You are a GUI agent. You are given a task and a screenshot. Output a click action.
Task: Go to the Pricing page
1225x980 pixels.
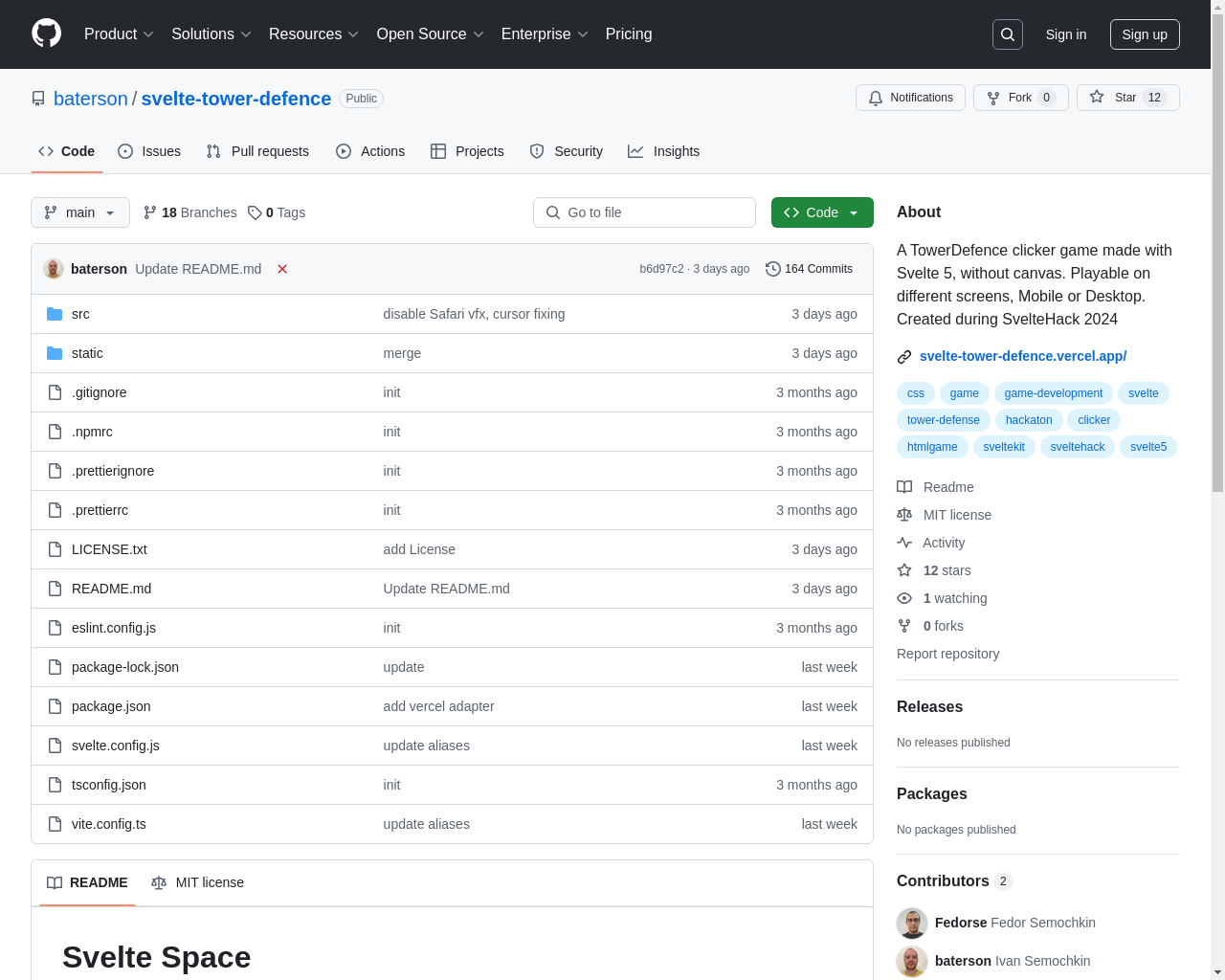[x=629, y=34]
